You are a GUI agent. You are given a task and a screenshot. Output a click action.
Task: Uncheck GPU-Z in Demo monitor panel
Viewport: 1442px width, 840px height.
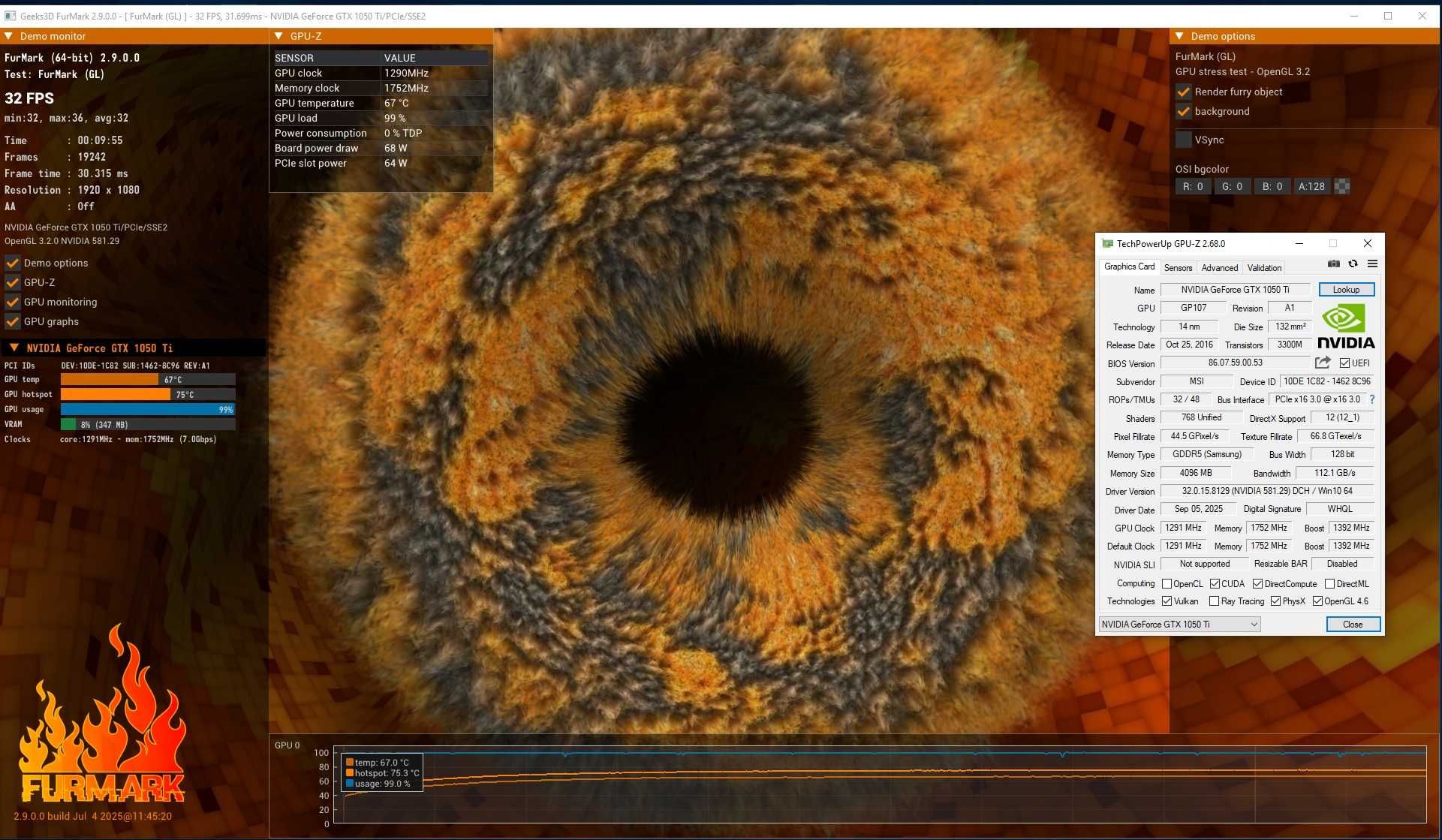13,282
